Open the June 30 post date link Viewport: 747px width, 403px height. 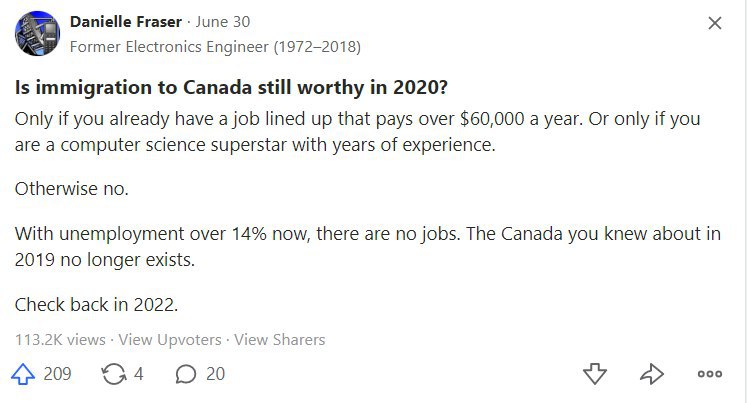point(222,22)
